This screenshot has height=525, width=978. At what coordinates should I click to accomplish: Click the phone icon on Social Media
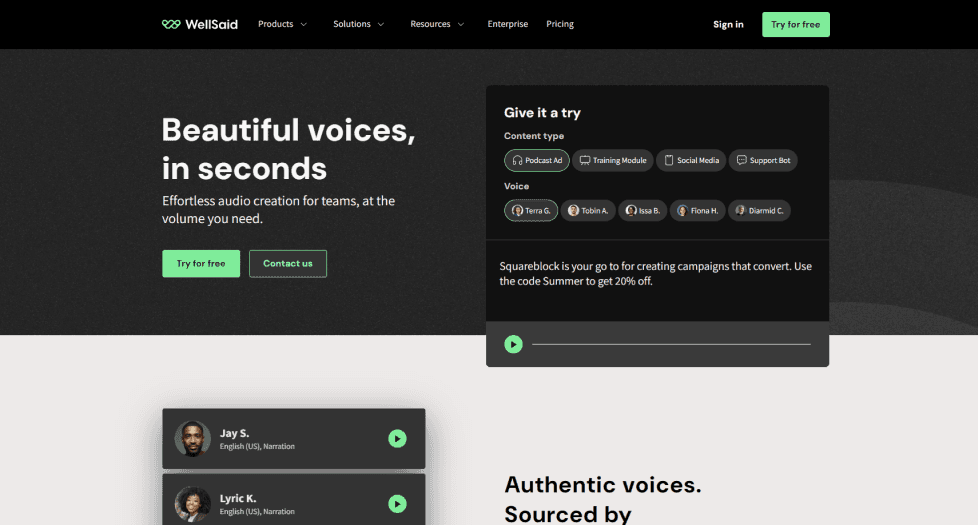coord(669,160)
